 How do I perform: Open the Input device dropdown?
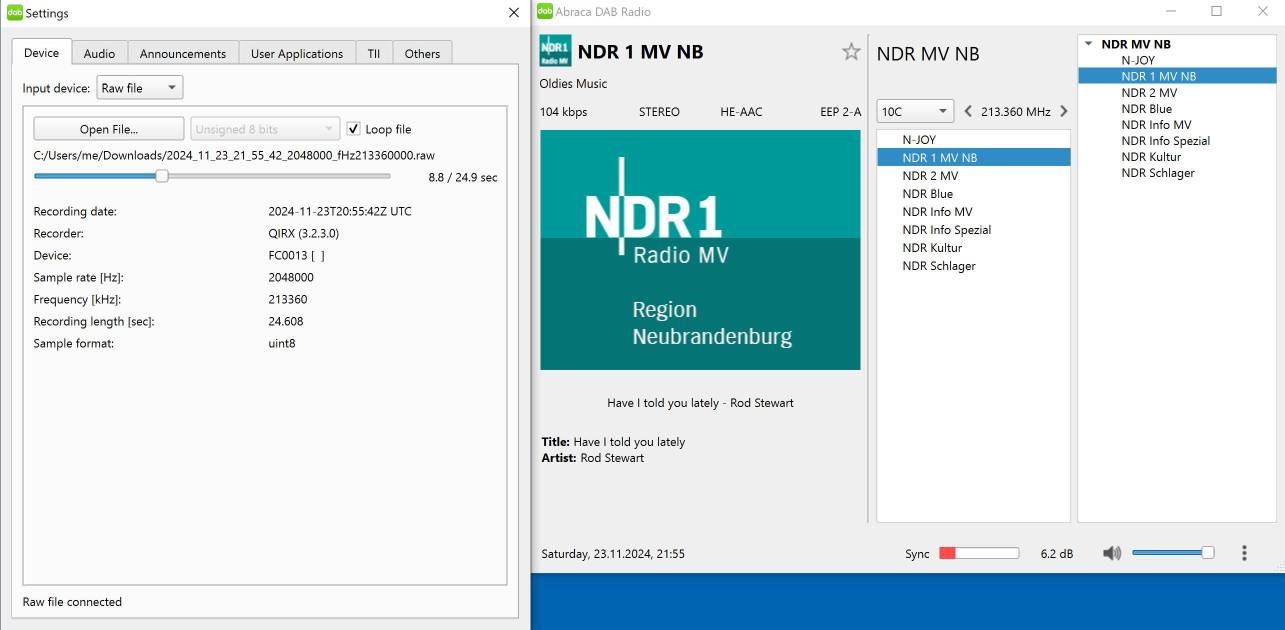(x=140, y=88)
